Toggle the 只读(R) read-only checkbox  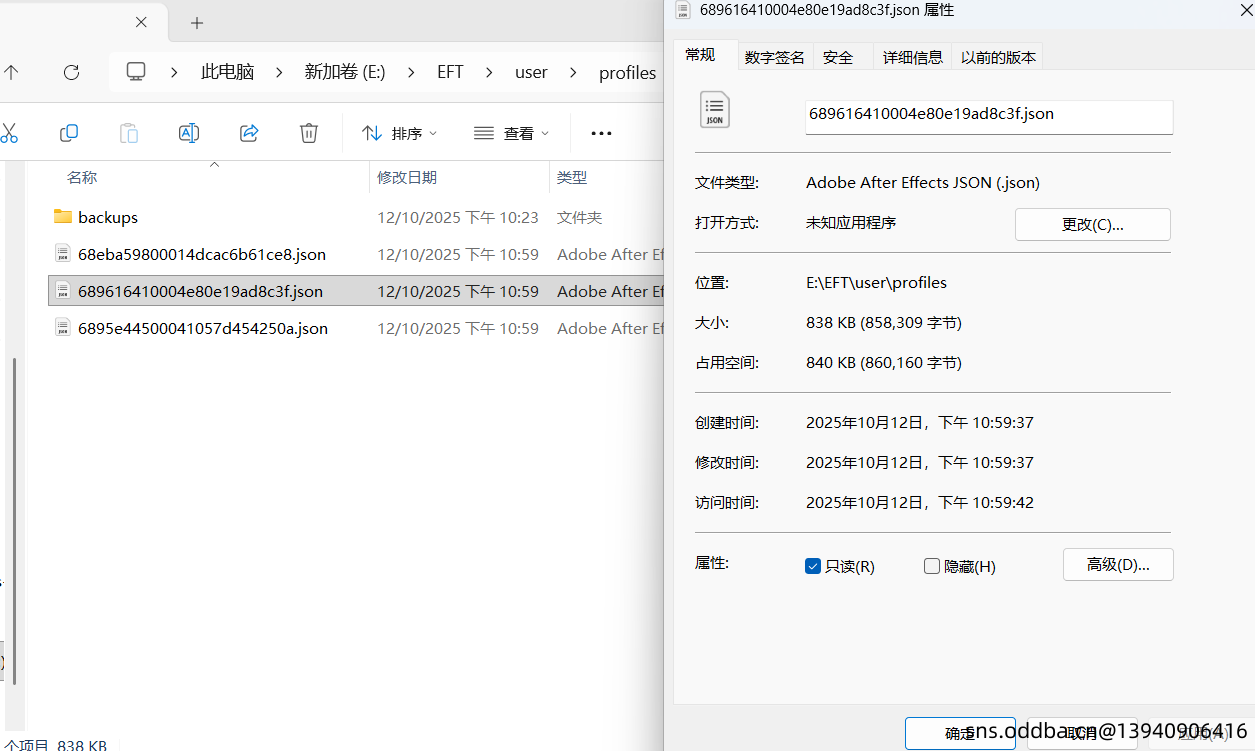click(x=813, y=566)
